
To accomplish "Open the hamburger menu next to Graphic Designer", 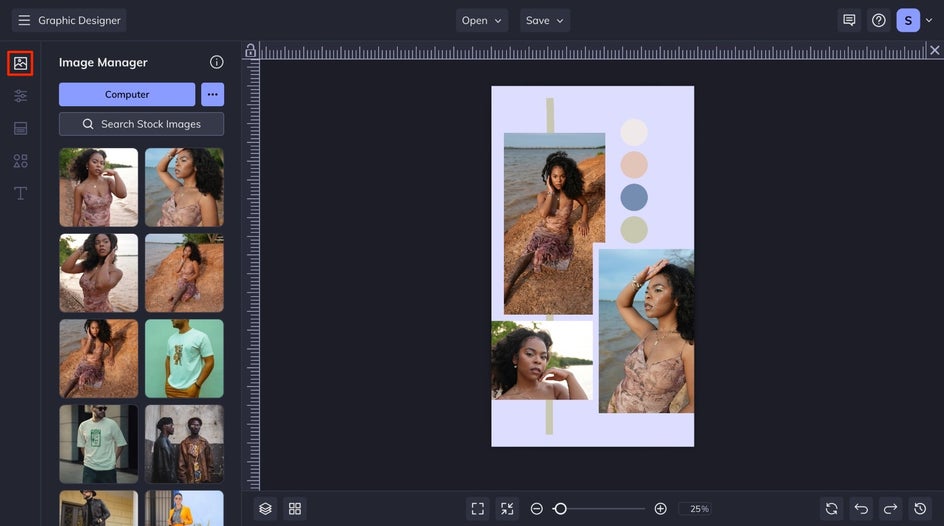I will [24, 20].
